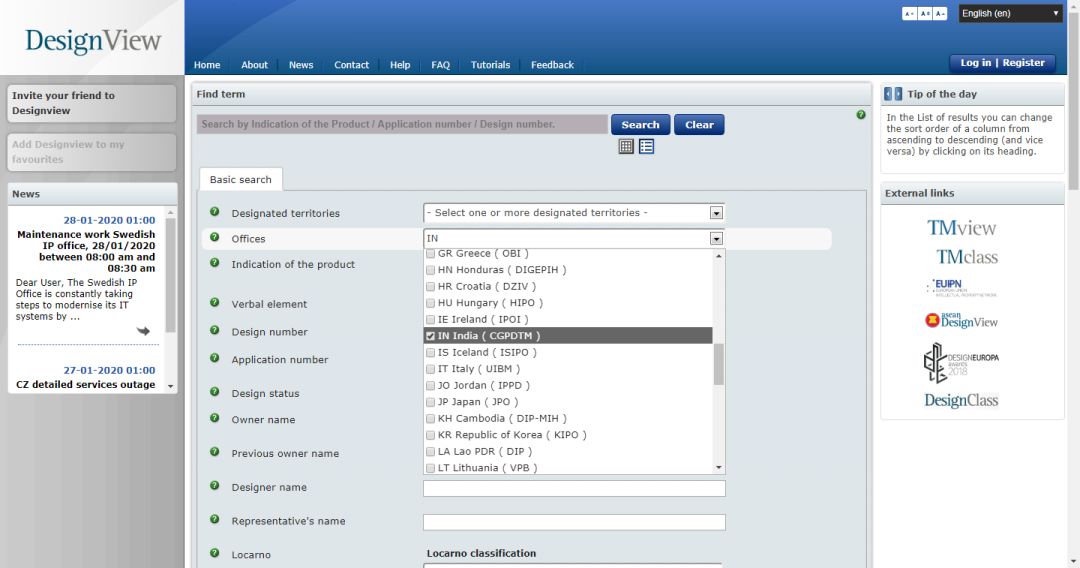Show next tip of the day
1080x568 pixels.
coord(897,94)
